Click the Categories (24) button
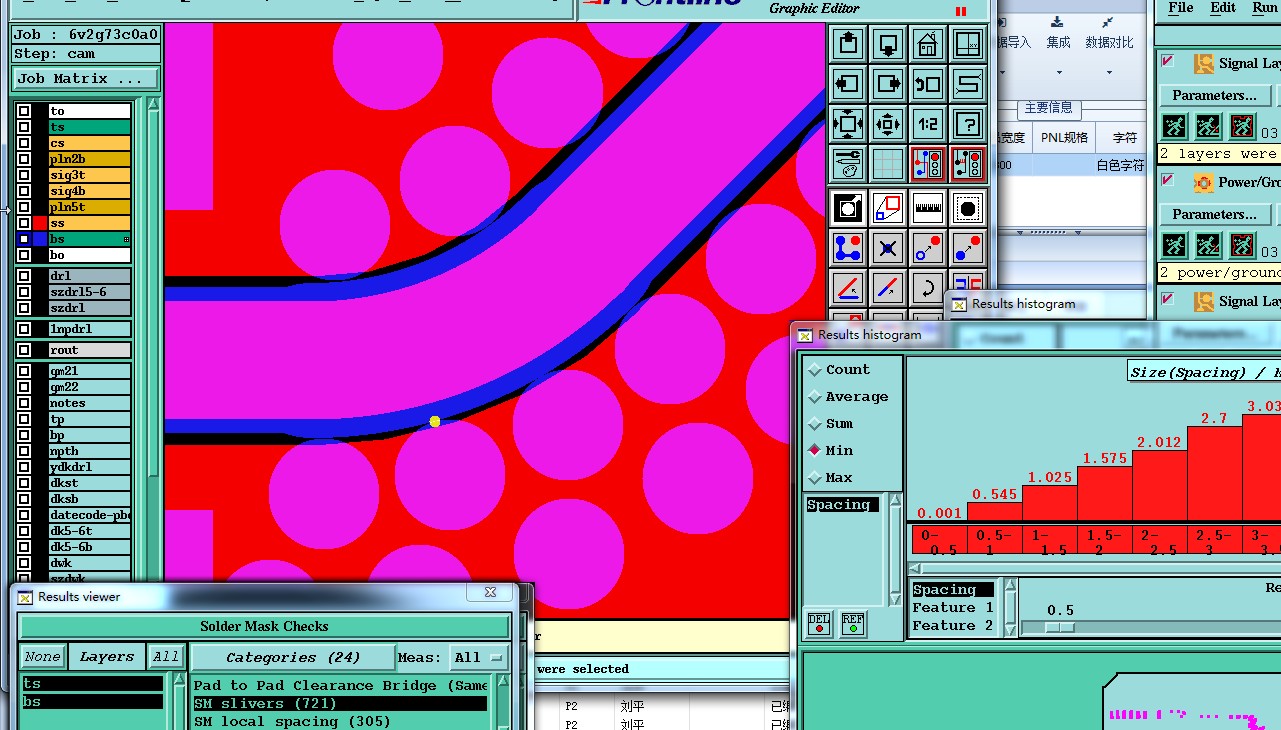The width and height of the screenshot is (1281, 730). tap(292, 657)
